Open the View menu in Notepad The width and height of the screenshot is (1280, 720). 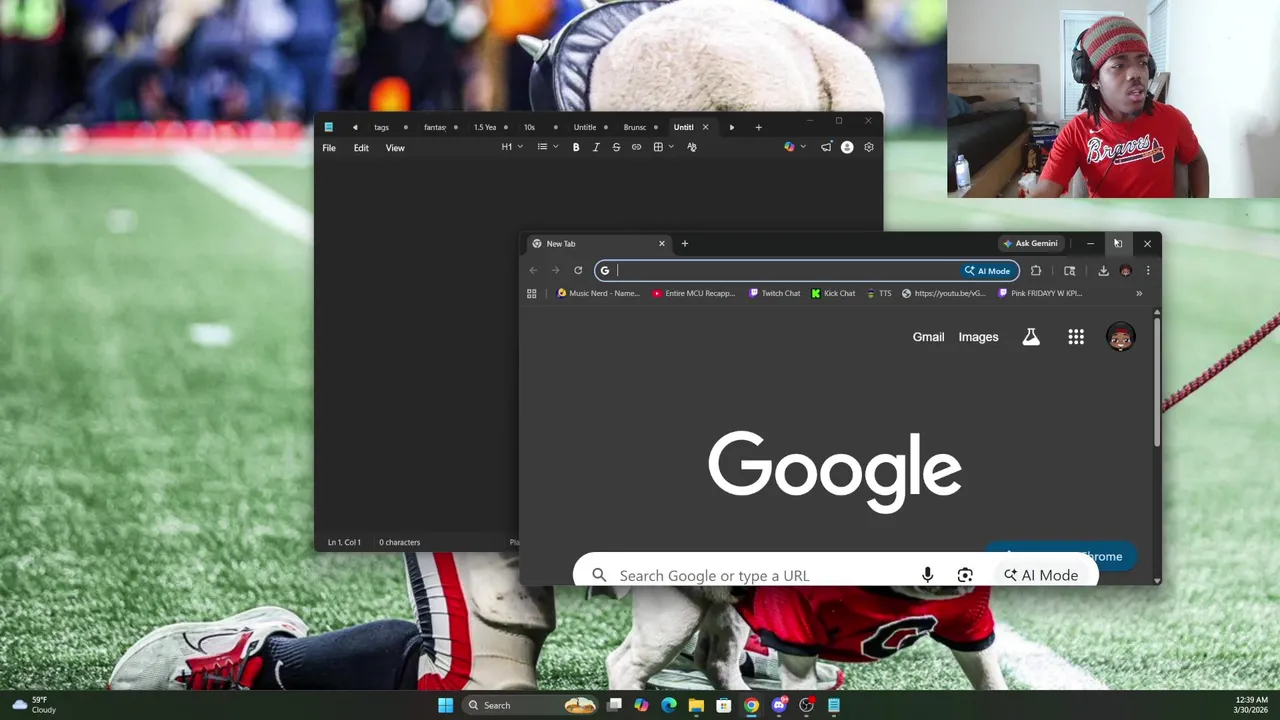[x=395, y=148]
